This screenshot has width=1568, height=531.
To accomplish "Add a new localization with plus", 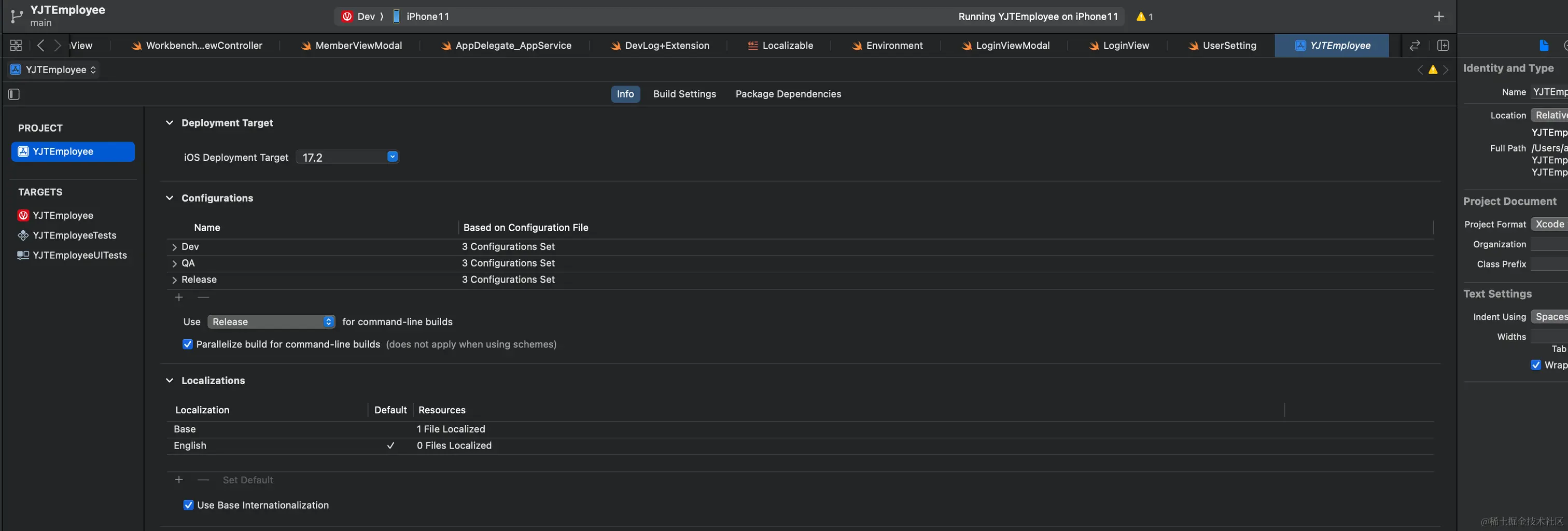I will (x=179, y=480).
